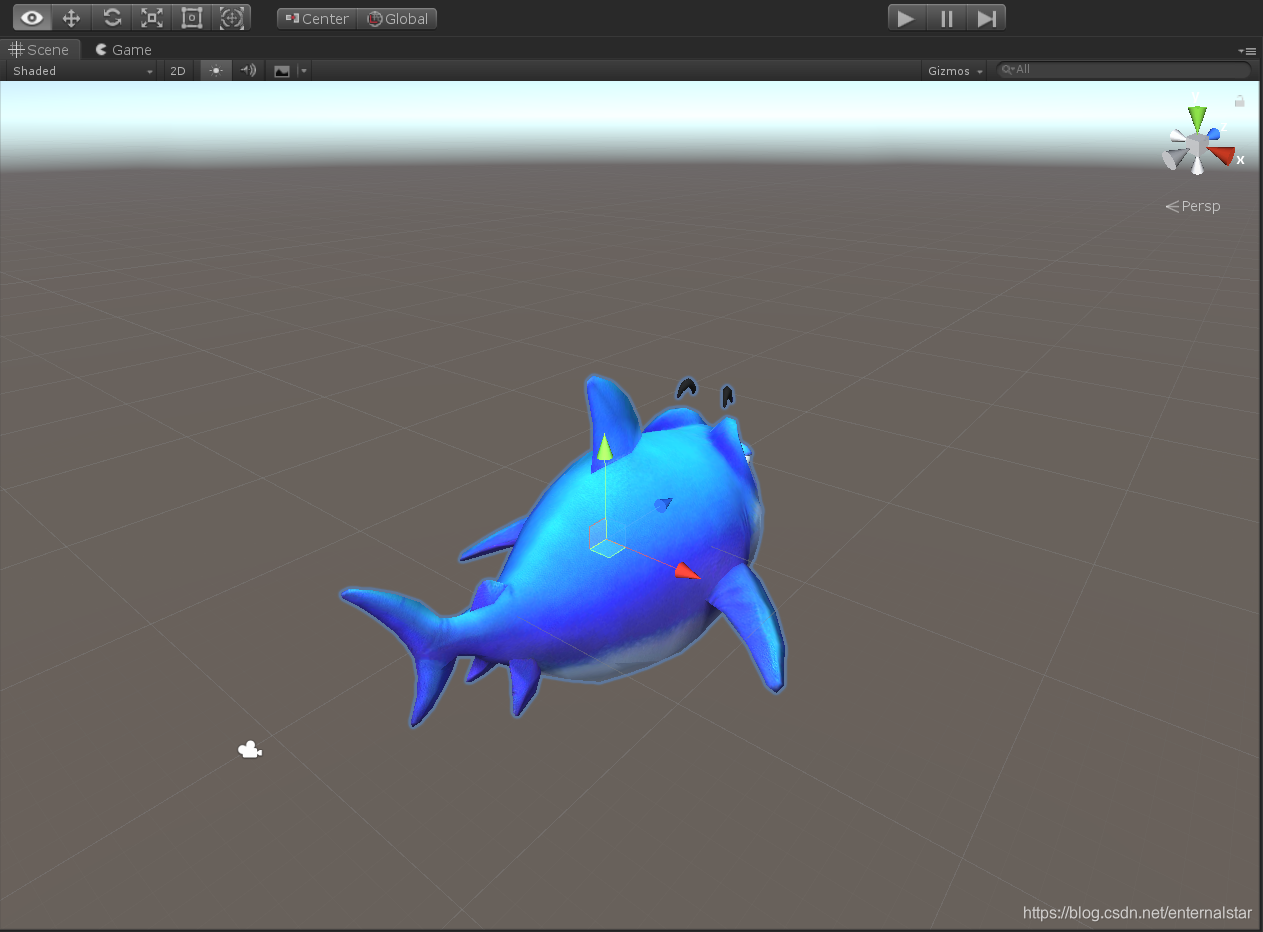Select the Rotate tool
Screen dimensions: 1263x932
(112, 18)
